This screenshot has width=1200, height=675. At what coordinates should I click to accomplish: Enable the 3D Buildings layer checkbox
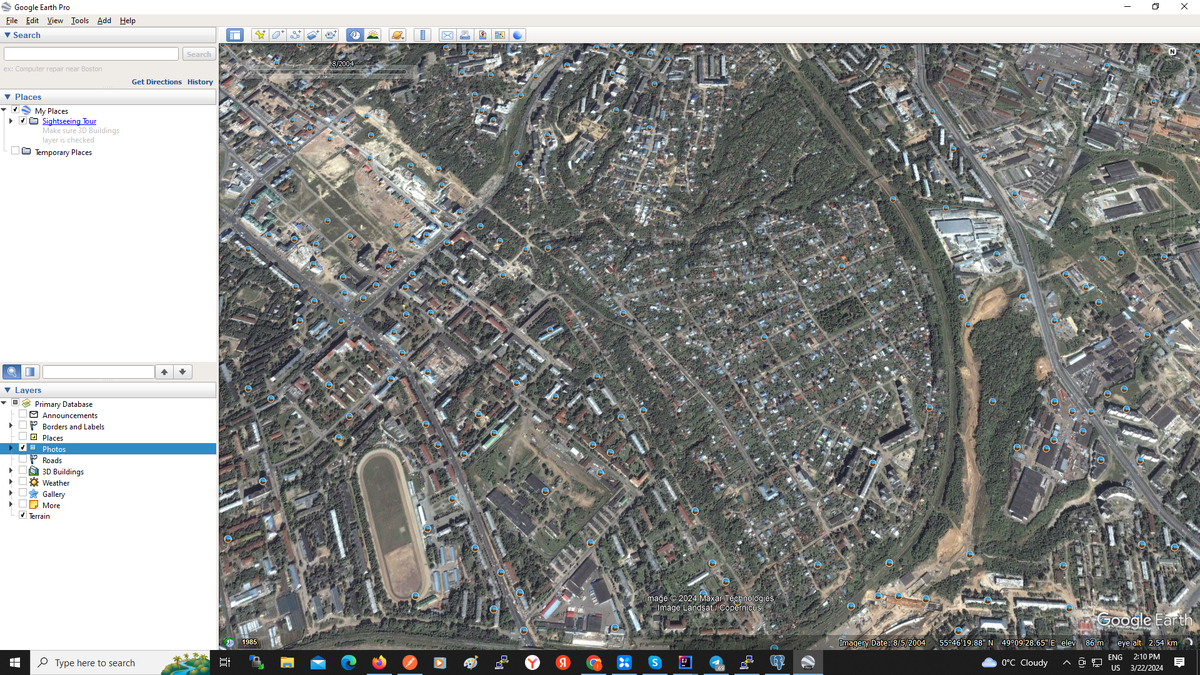[x=23, y=471]
